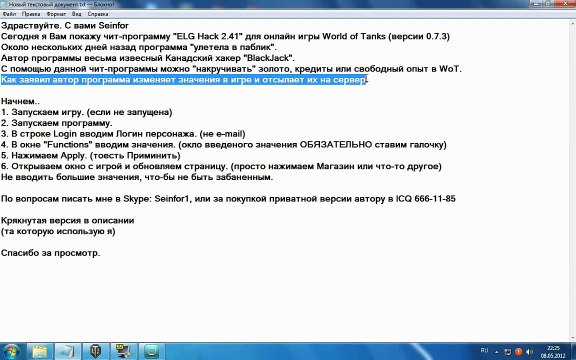Image resolution: width=576 pixels, height=360 pixels.
Task: Click line 'Не вводить большие значения'
Action: (137, 177)
